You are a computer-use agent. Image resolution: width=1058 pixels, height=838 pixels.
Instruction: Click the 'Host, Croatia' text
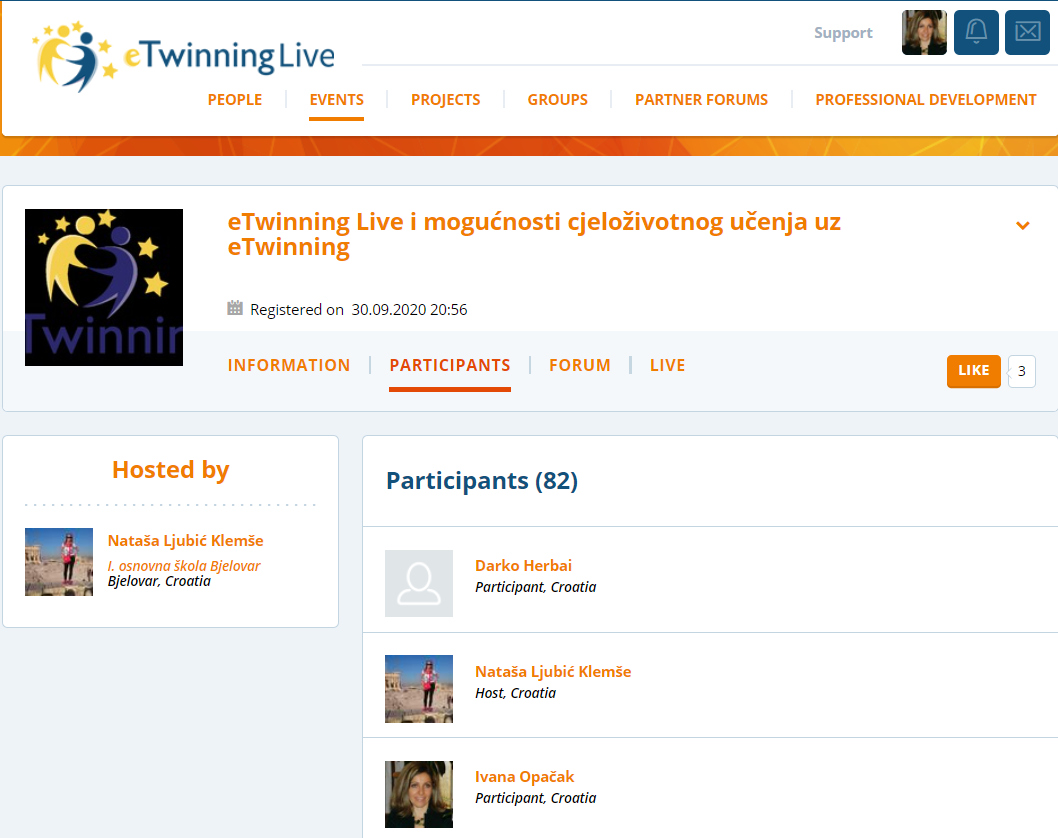516,693
